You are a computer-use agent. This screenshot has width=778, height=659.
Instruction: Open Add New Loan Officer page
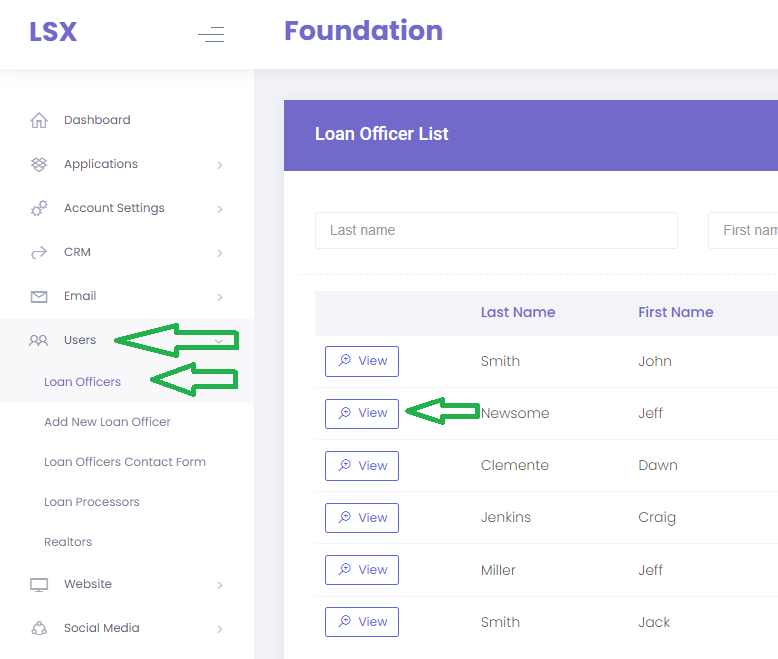click(x=107, y=422)
